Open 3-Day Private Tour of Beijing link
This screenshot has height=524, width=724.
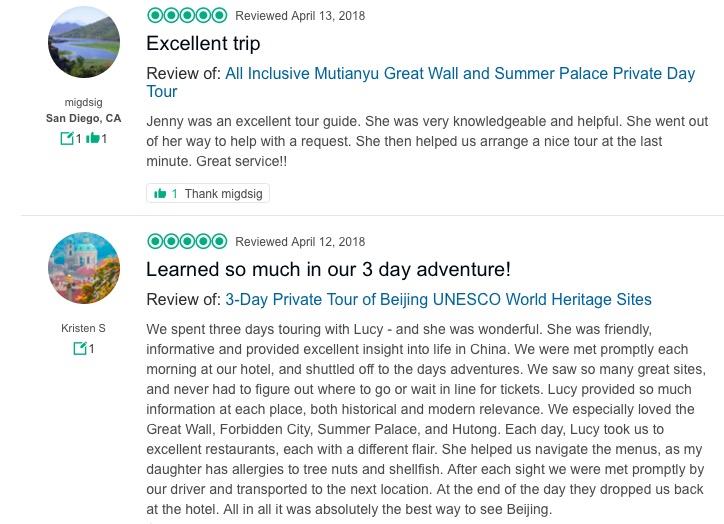[438, 299]
